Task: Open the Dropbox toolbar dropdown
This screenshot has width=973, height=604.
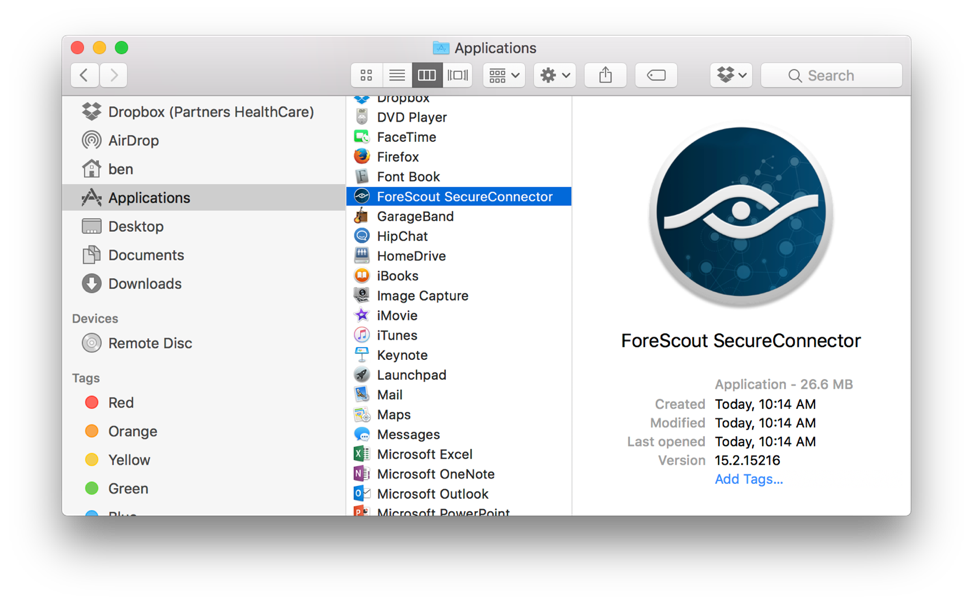Action: [x=732, y=76]
